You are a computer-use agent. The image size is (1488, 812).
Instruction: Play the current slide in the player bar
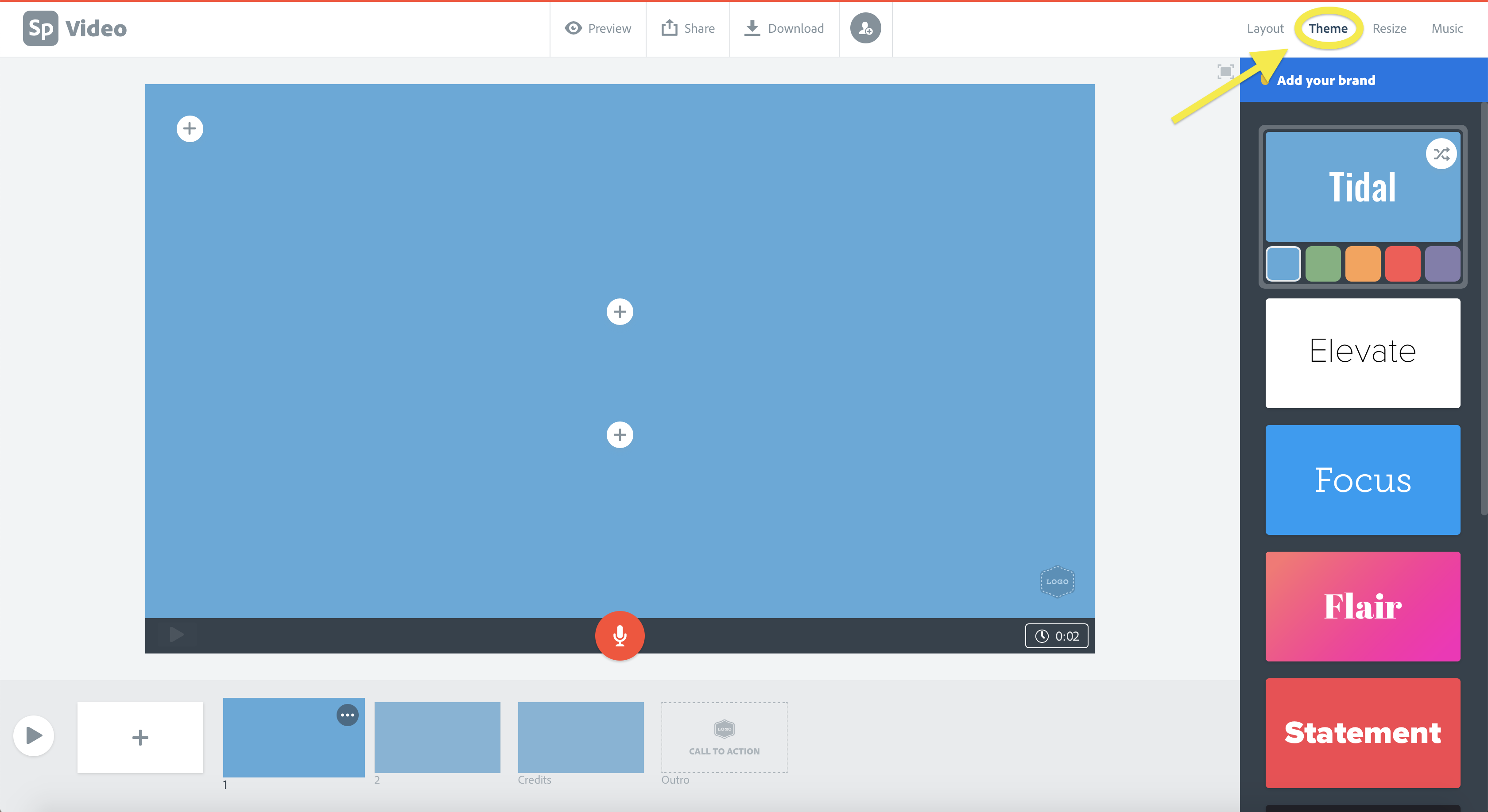(x=177, y=635)
